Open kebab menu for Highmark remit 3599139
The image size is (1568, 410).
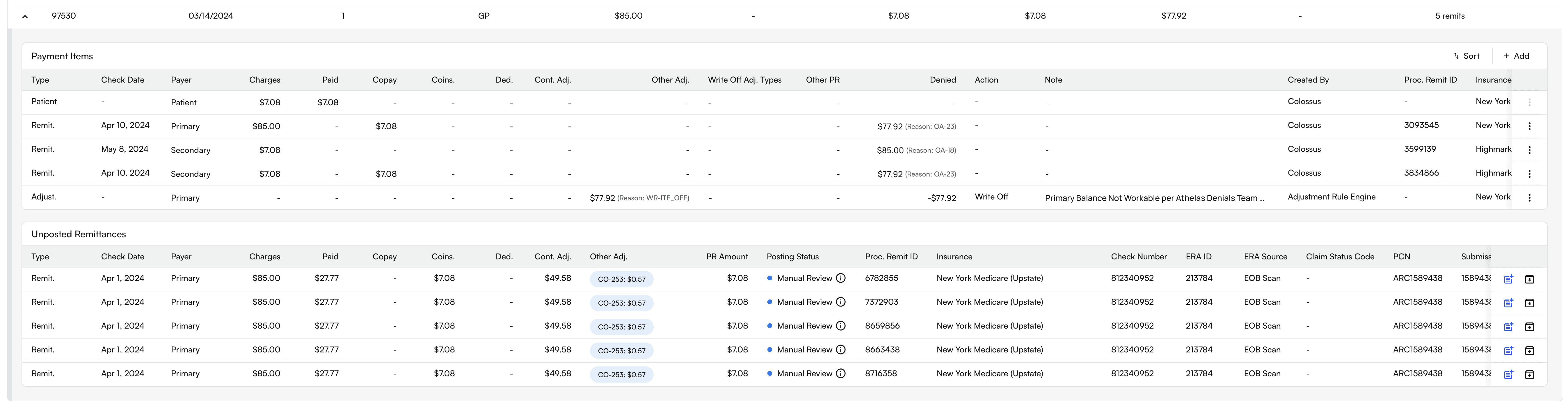pos(1529,150)
